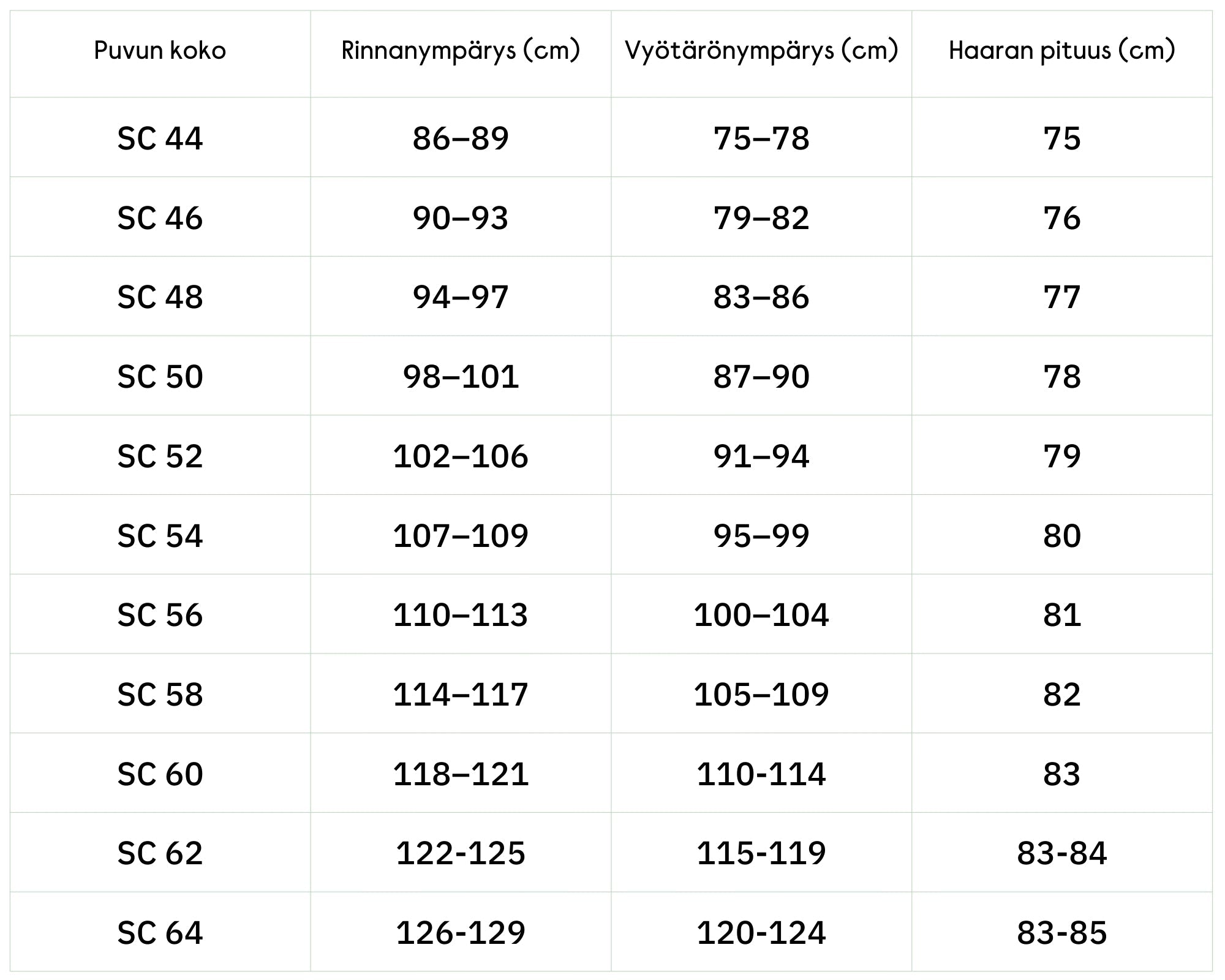Click the 102–106 chest measurement cell
This screenshot has height=980, width=1225.
pyautogui.click(x=461, y=456)
